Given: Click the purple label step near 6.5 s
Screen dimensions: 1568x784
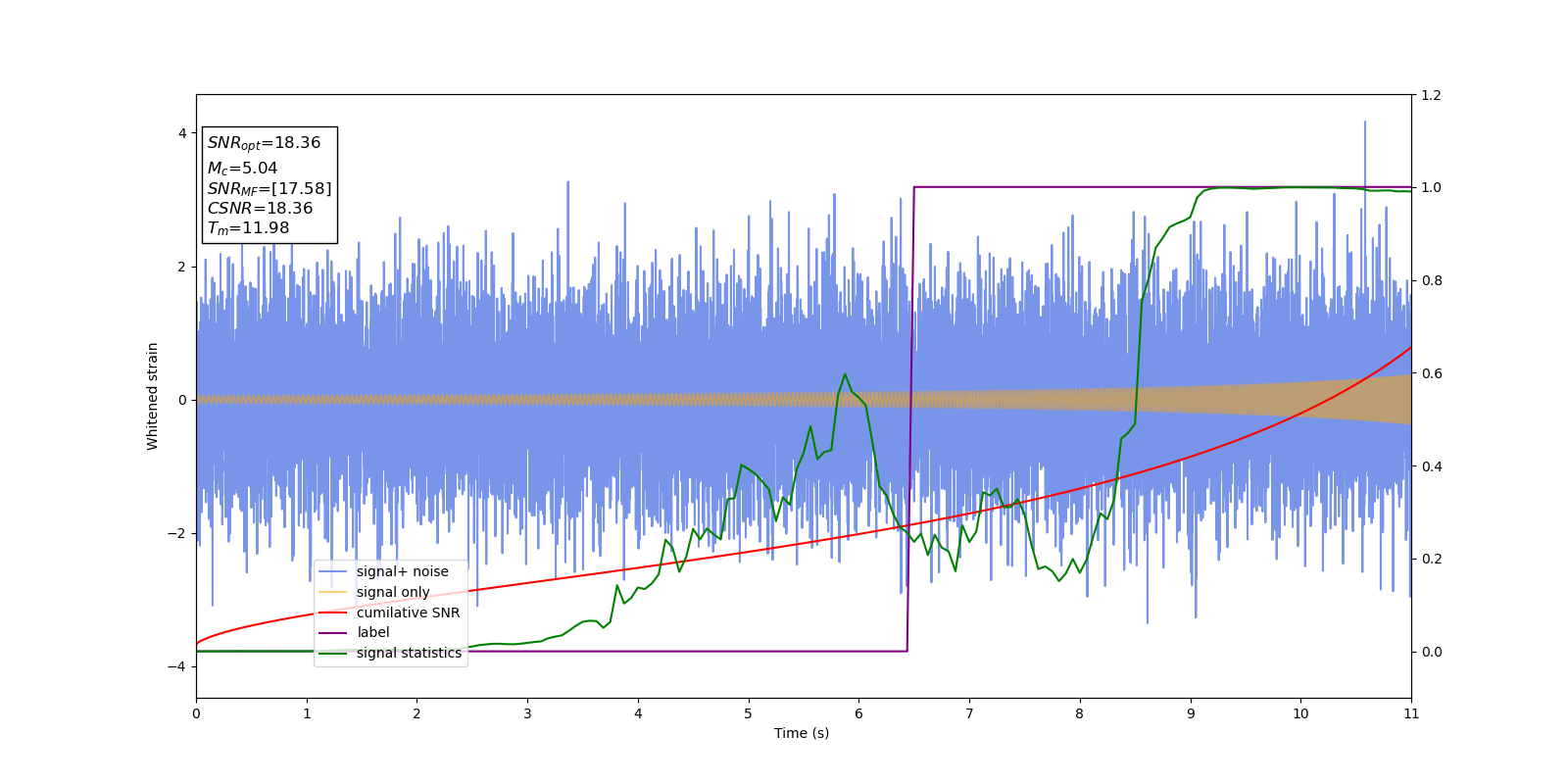Looking at the screenshot, I should tap(910, 418).
